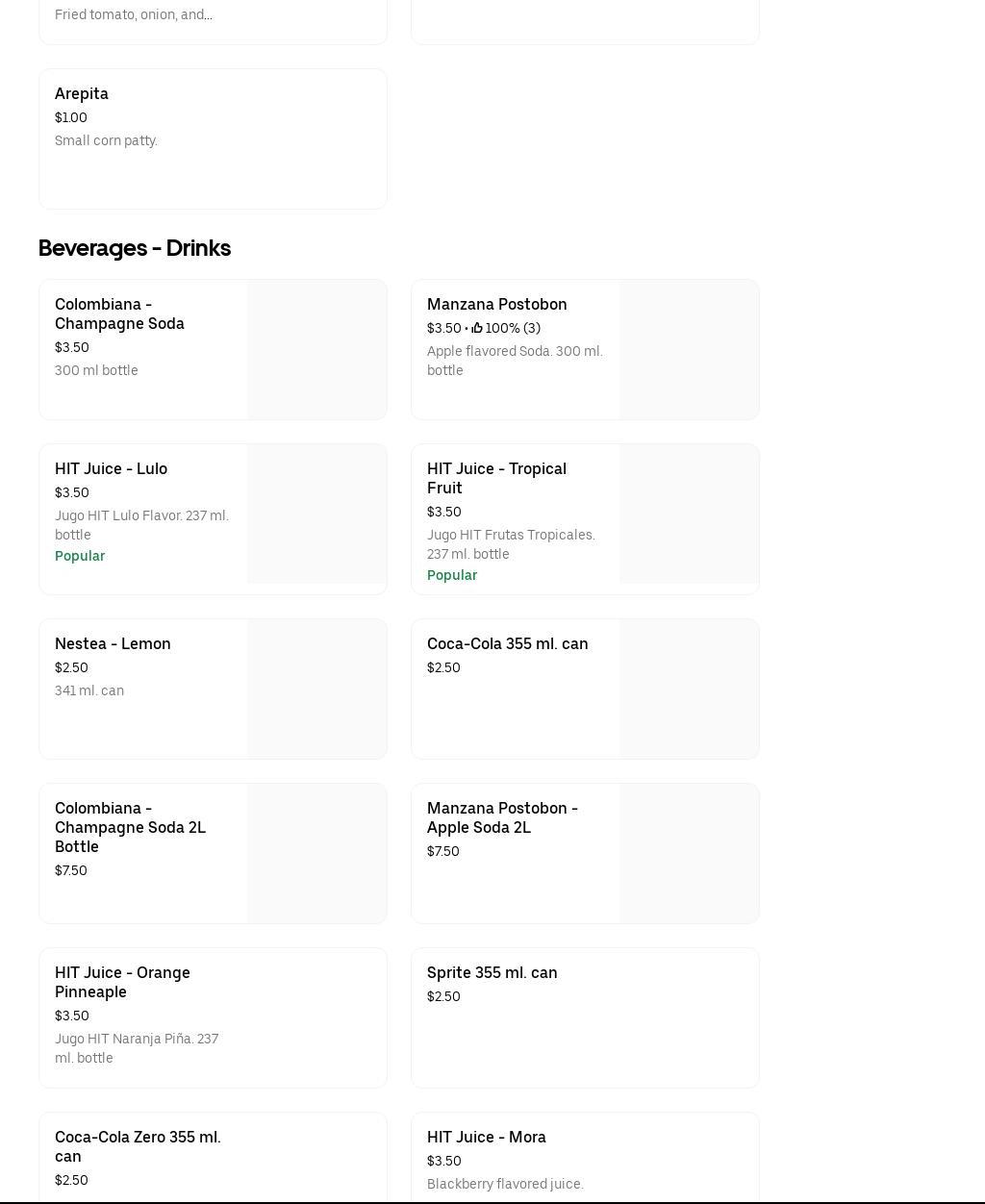The image size is (985, 1204).
Task: Click the Beverages - Drinks section heading
Action: tap(135, 248)
